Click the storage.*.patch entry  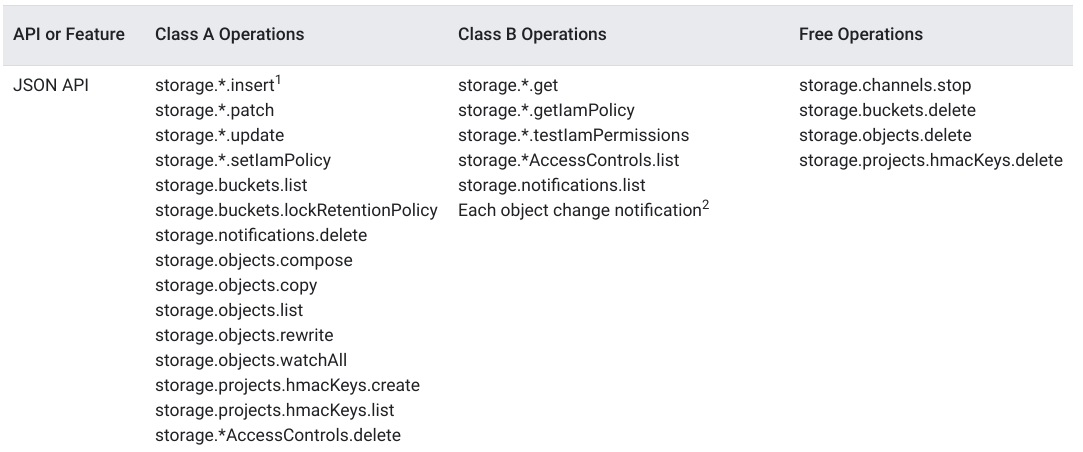click(x=215, y=110)
